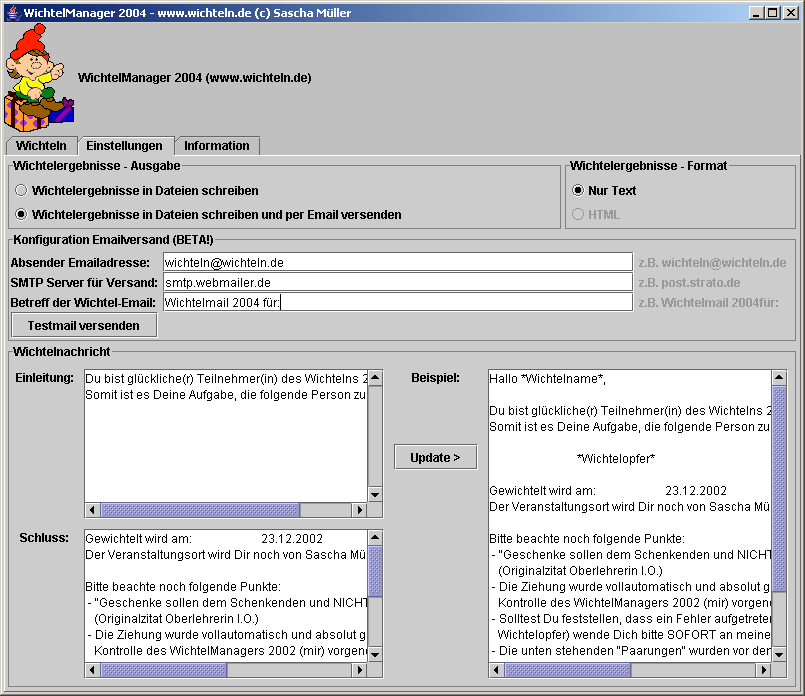
Task: Maximize the WichtelManager window
Action: point(772,13)
